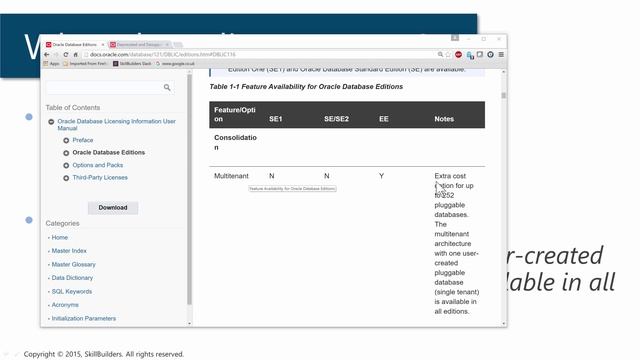Open a new browser tab
The height and width of the screenshot is (360, 640).
click(x=178, y=44)
